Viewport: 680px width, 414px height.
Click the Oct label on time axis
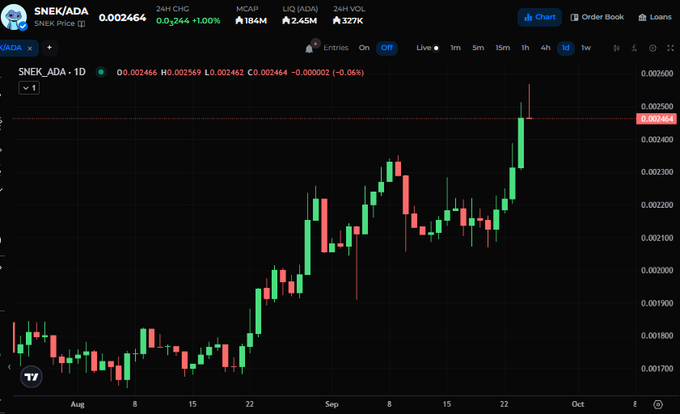[x=578, y=404]
